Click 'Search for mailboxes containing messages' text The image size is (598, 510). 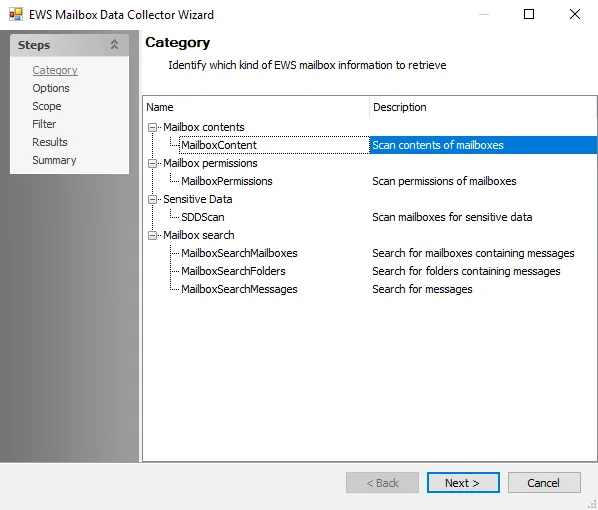(x=473, y=253)
